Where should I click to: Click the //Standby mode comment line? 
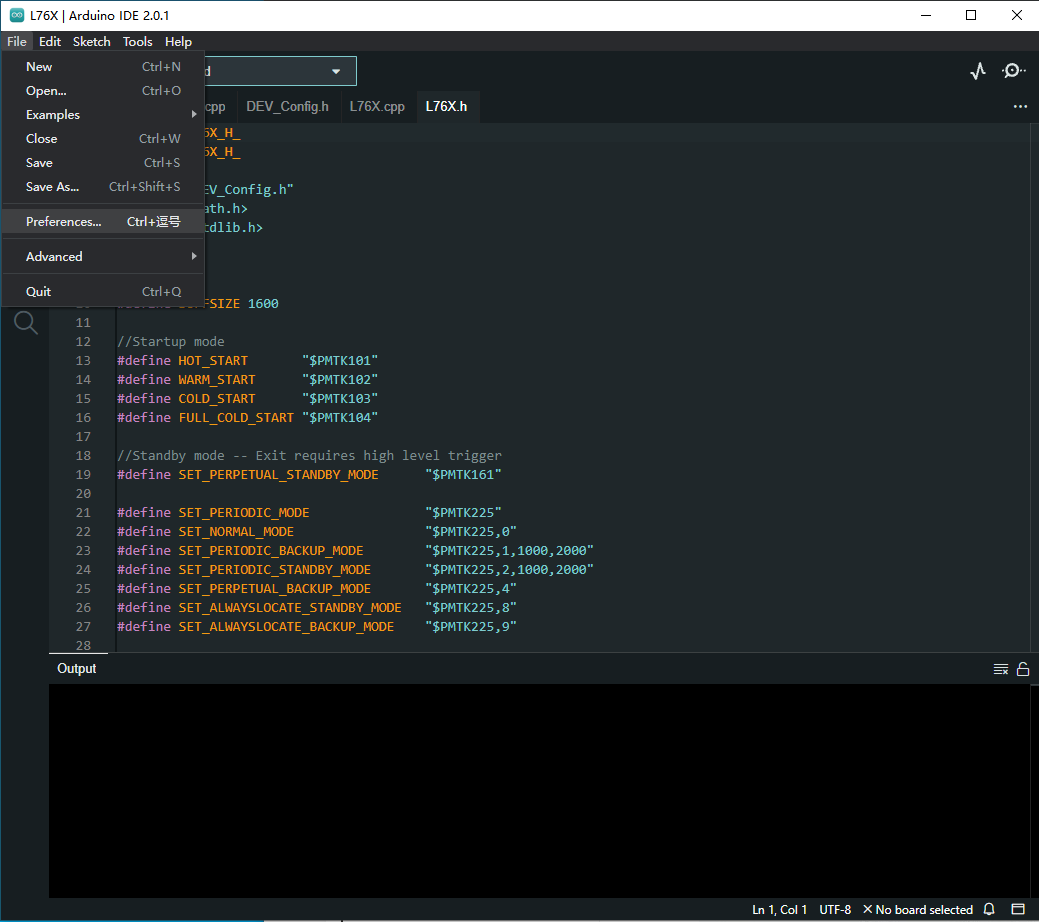[309, 455]
